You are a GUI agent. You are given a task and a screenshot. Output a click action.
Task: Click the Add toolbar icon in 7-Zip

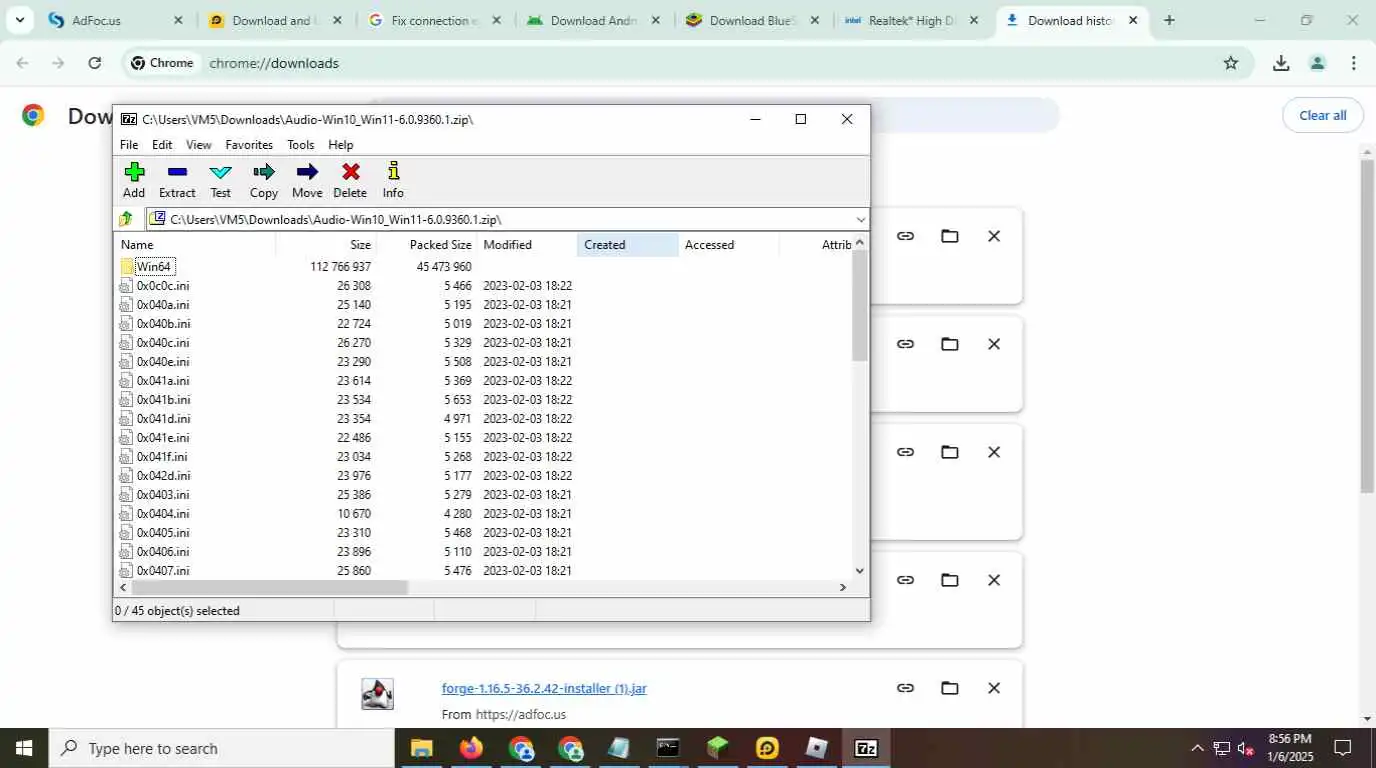[134, 180]
